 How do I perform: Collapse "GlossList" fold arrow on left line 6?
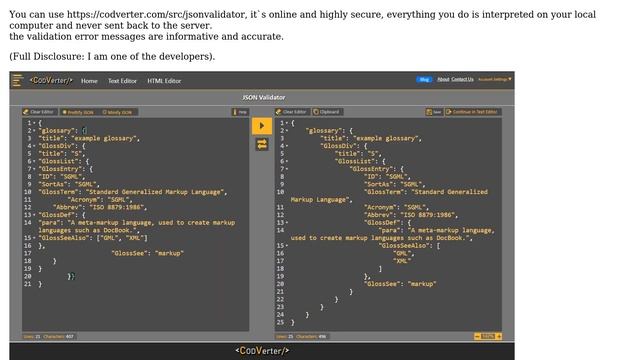coord(34,161)
